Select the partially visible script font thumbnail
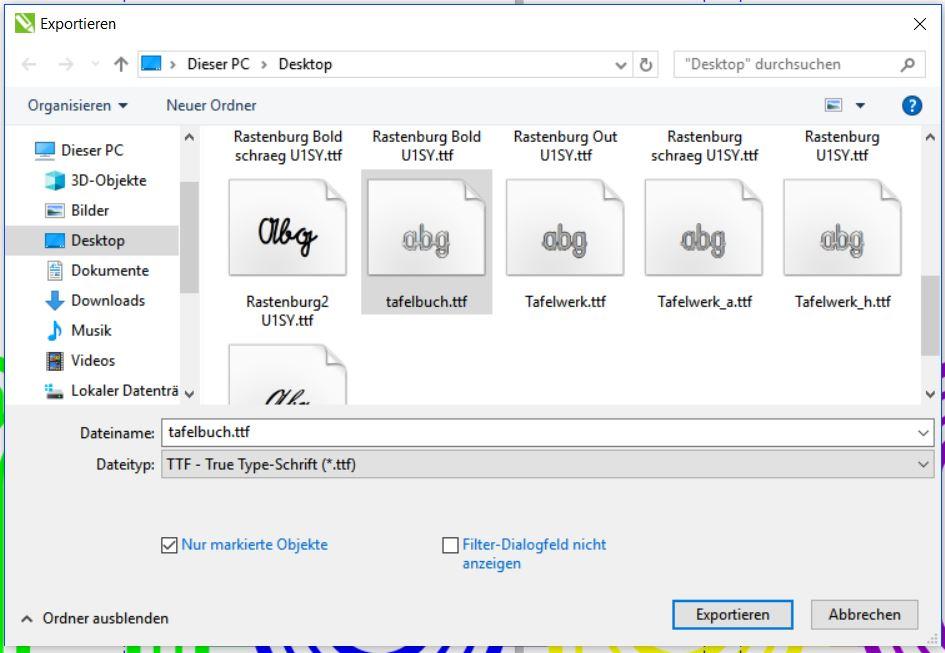This screenshot has height=653, width=945. (x=287, y=374)
